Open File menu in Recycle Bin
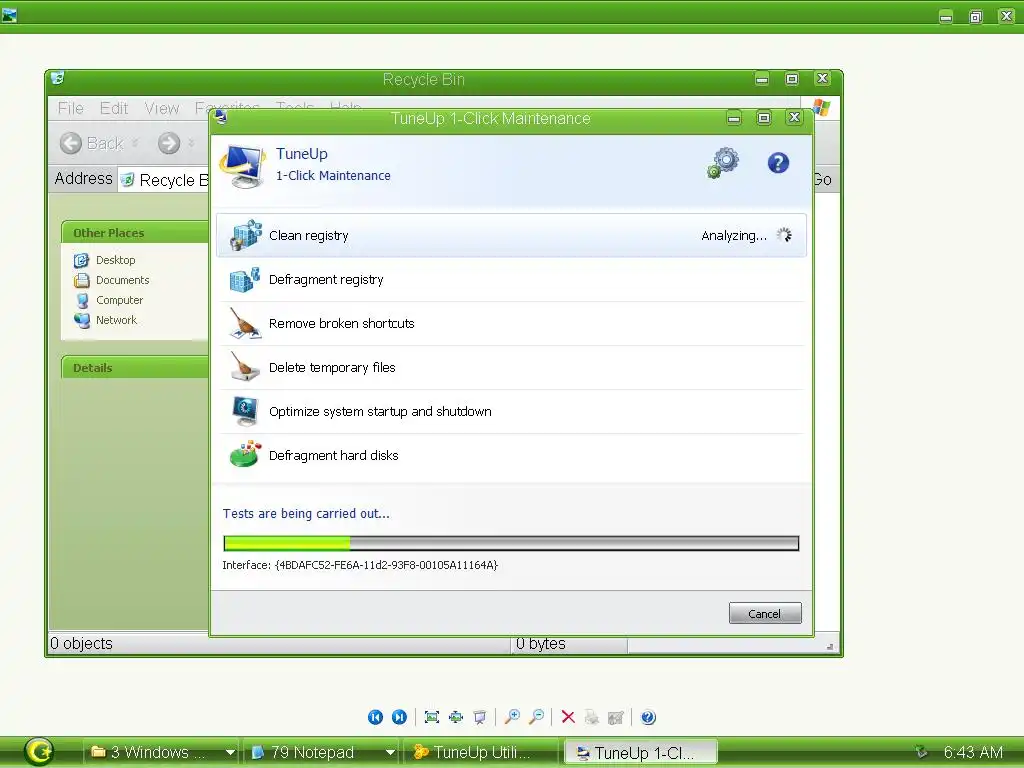1024x768 pixels. click(x=71, y=108)
